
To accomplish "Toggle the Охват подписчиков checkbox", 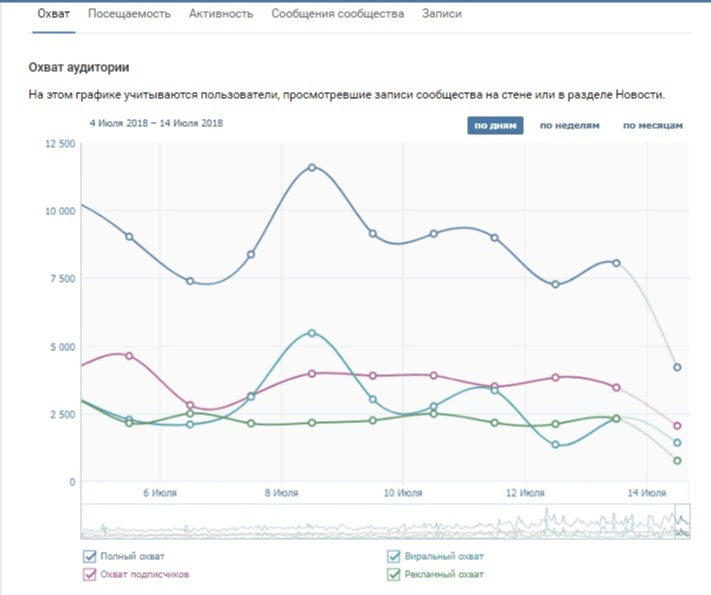I will point(89,575).
